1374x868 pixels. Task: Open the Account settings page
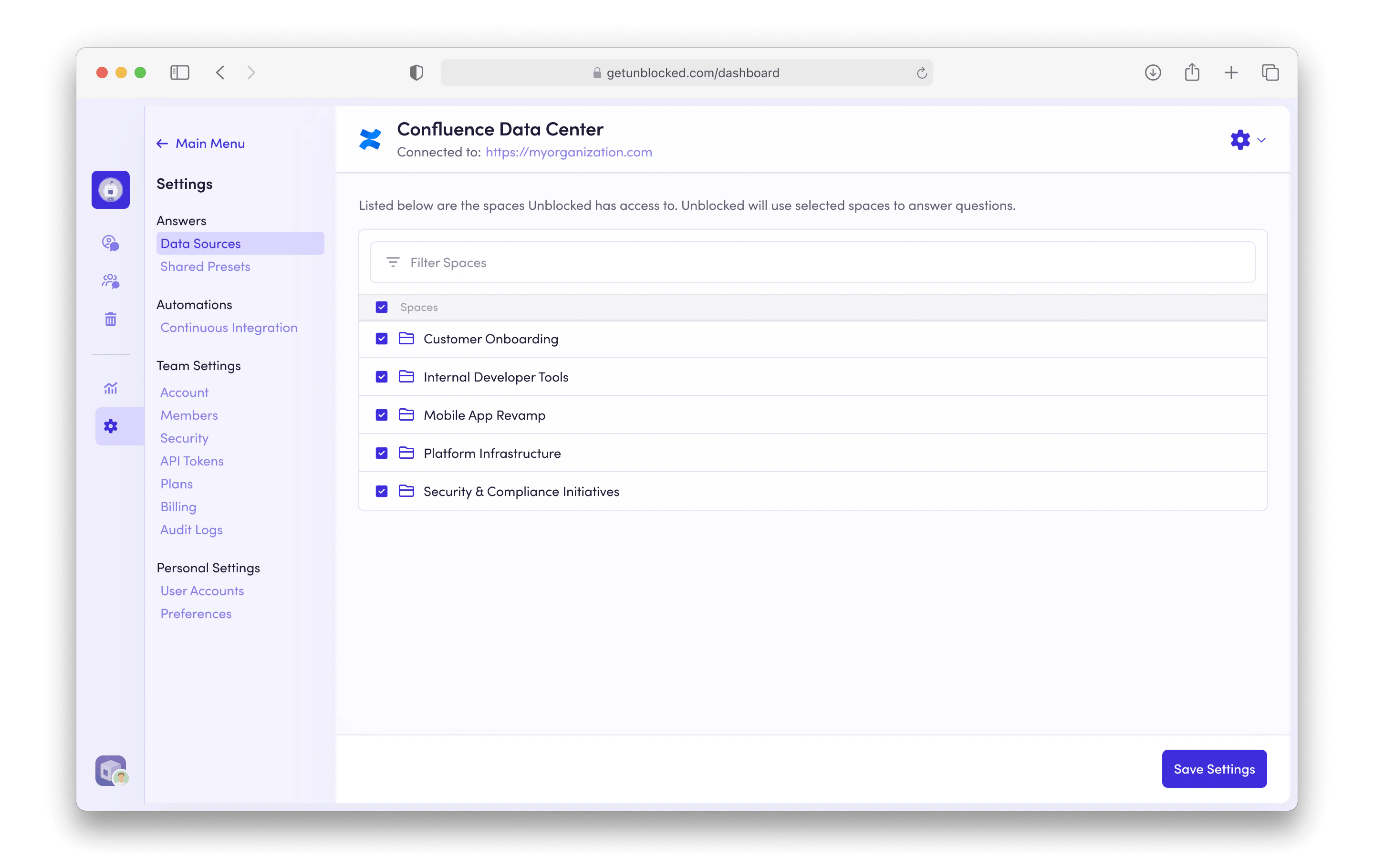coord(184,393)
